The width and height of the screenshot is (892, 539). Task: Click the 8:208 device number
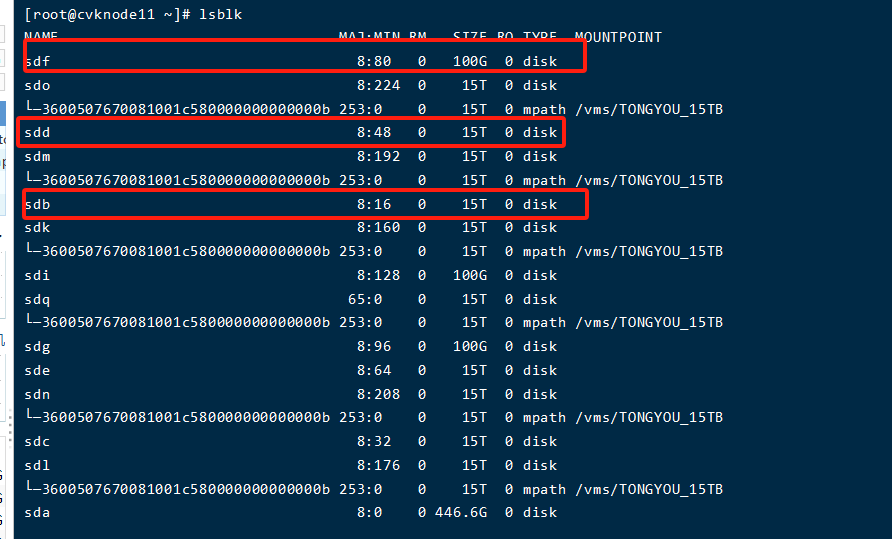click(378, 394)
